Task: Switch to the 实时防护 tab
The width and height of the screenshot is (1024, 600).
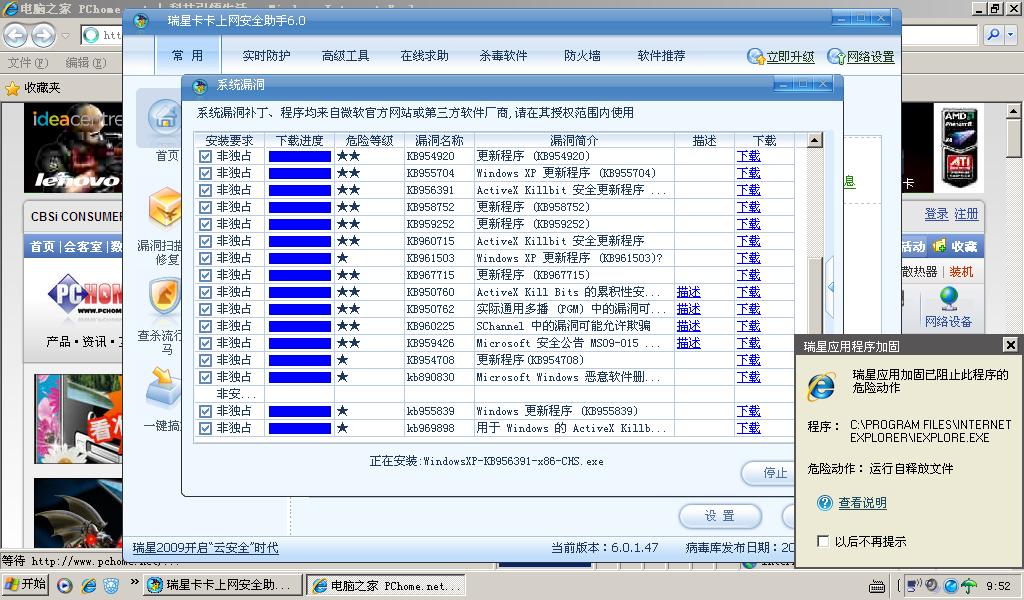Action: click(266, 56)
